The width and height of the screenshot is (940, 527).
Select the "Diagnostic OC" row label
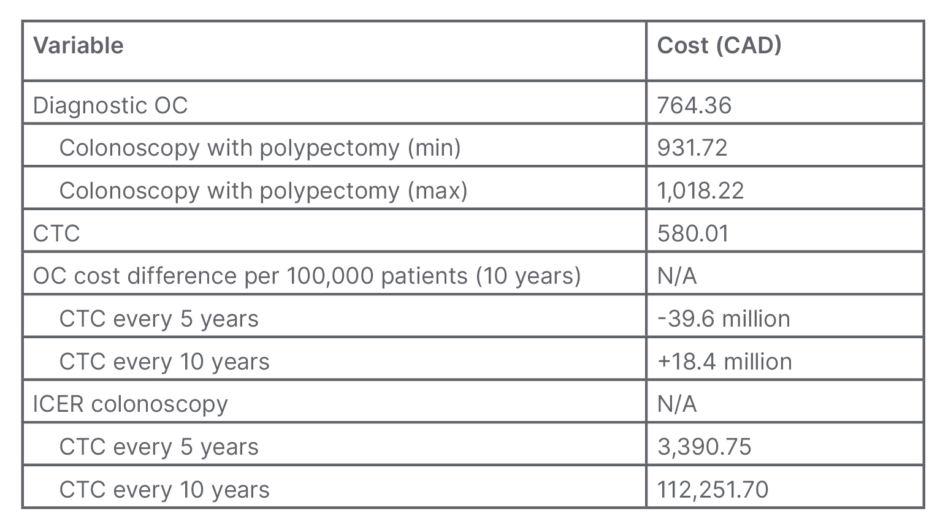[x=110, y=105]
